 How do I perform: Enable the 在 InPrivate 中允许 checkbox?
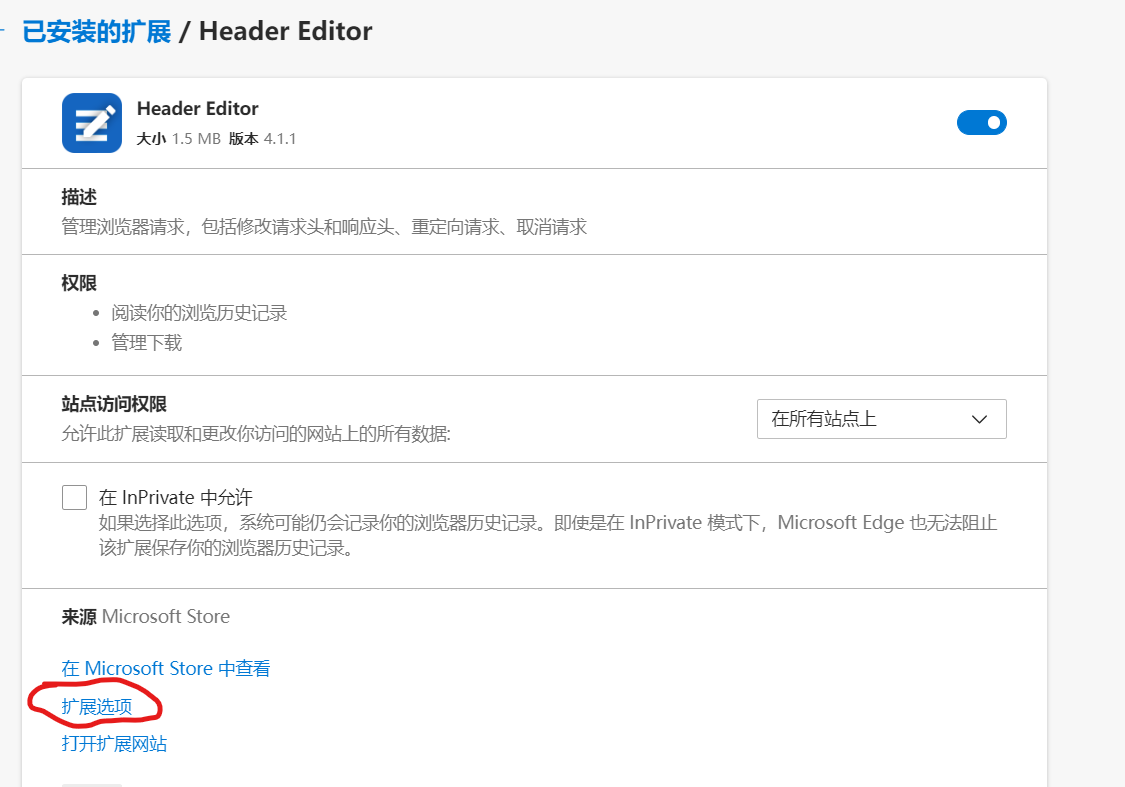pos(74,497)
